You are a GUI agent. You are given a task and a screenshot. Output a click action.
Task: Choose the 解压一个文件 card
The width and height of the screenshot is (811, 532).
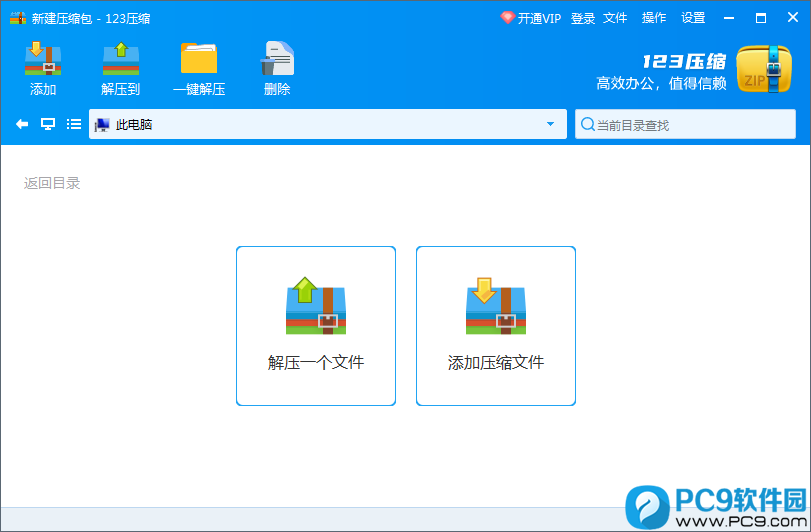pos(316,326)
